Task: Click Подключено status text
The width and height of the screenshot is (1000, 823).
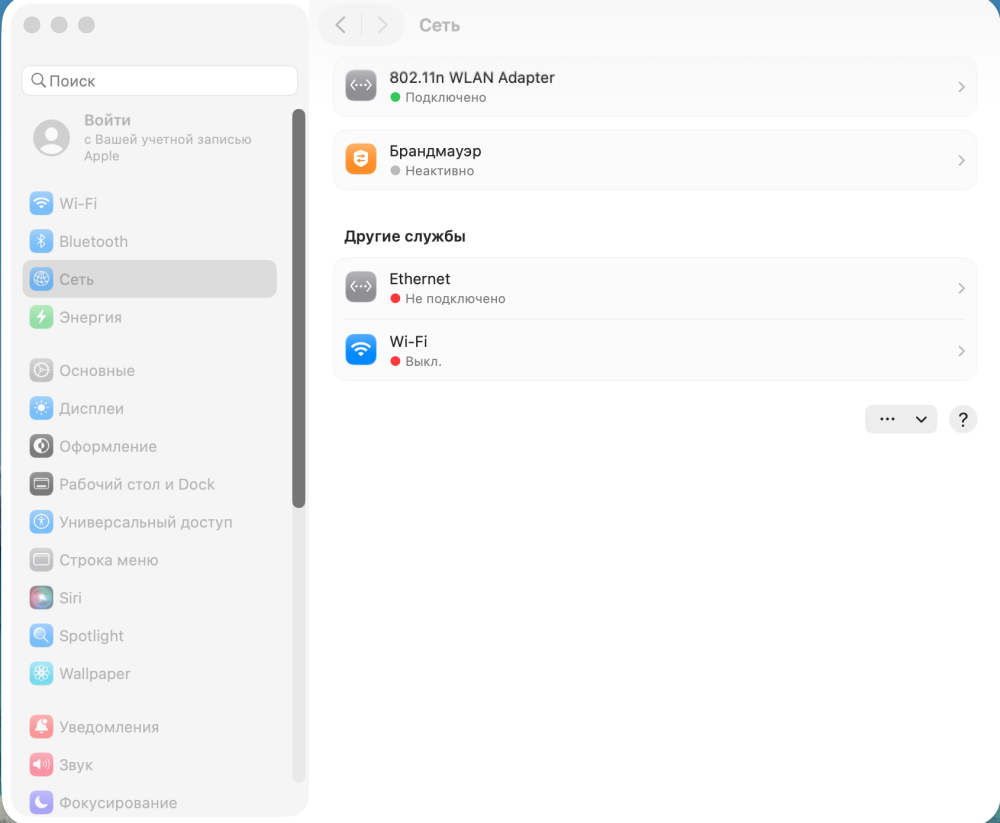Action: 446,98
